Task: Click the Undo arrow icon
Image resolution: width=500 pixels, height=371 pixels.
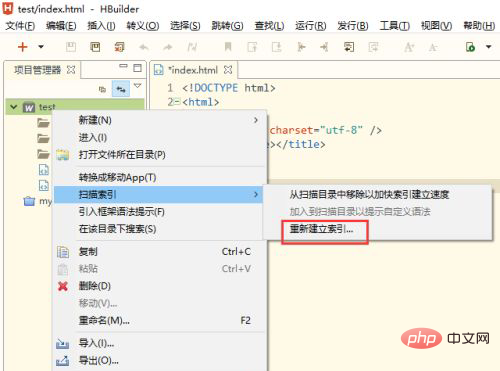Action: pos(144,47)
